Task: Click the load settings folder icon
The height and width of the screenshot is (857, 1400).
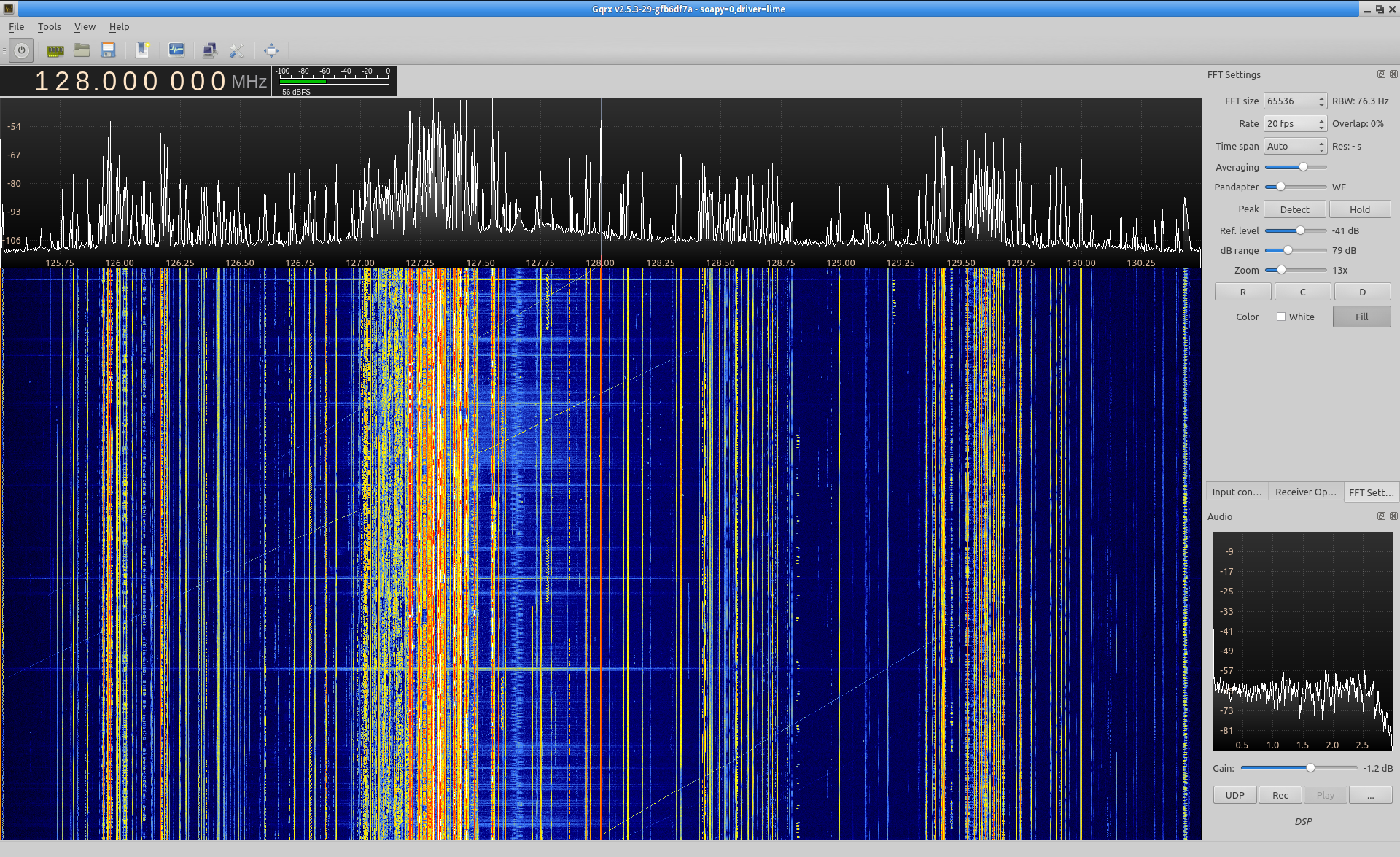Action: 82,50
